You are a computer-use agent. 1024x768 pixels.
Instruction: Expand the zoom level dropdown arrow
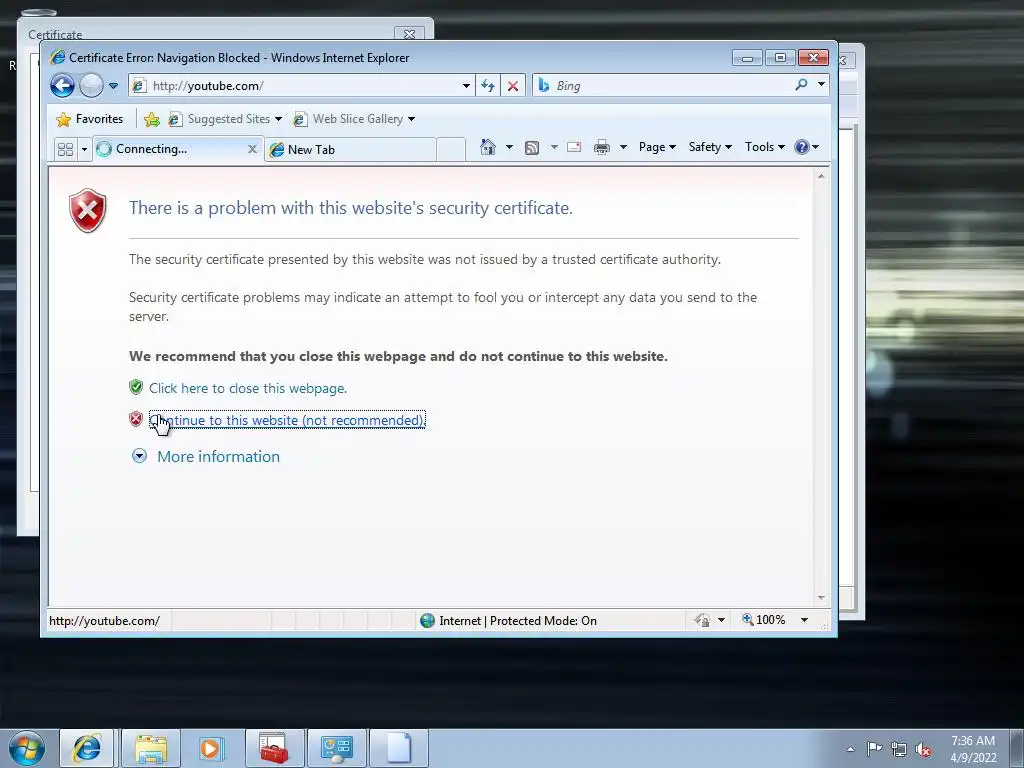coord(804,620)
